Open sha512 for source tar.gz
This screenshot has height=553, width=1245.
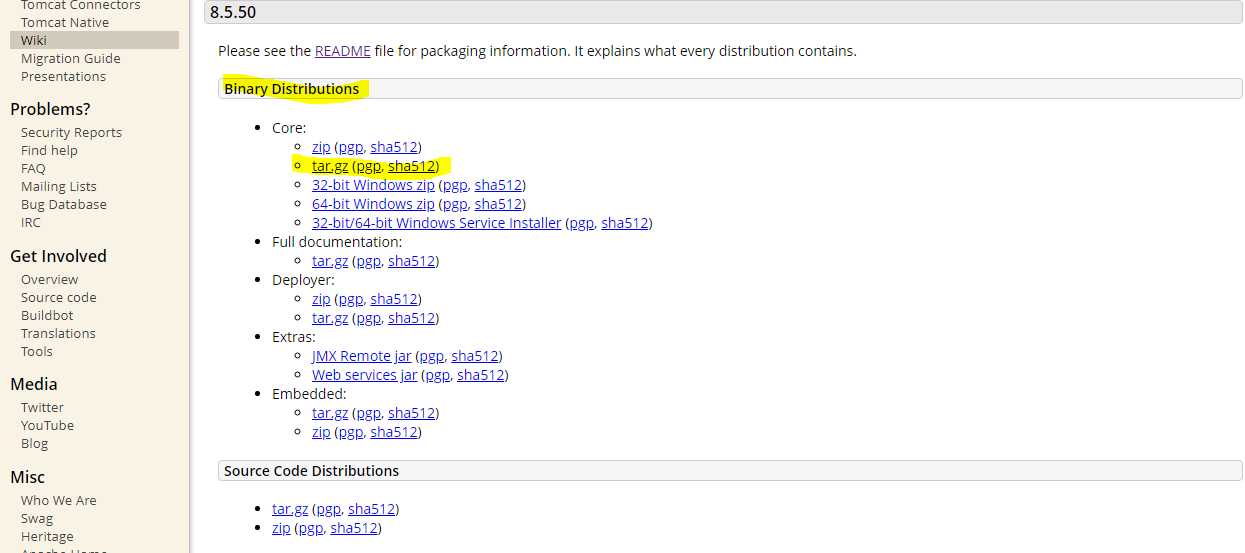371,509
